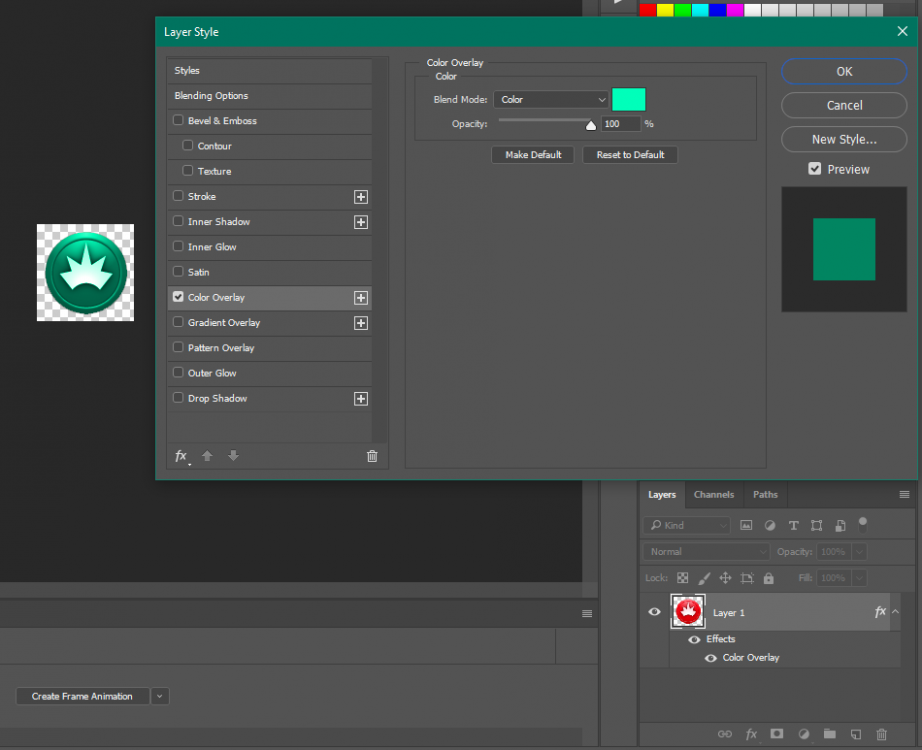Add another Color Overlay with plus icon
Screen dimensions: 922x750
coord(360,298)
